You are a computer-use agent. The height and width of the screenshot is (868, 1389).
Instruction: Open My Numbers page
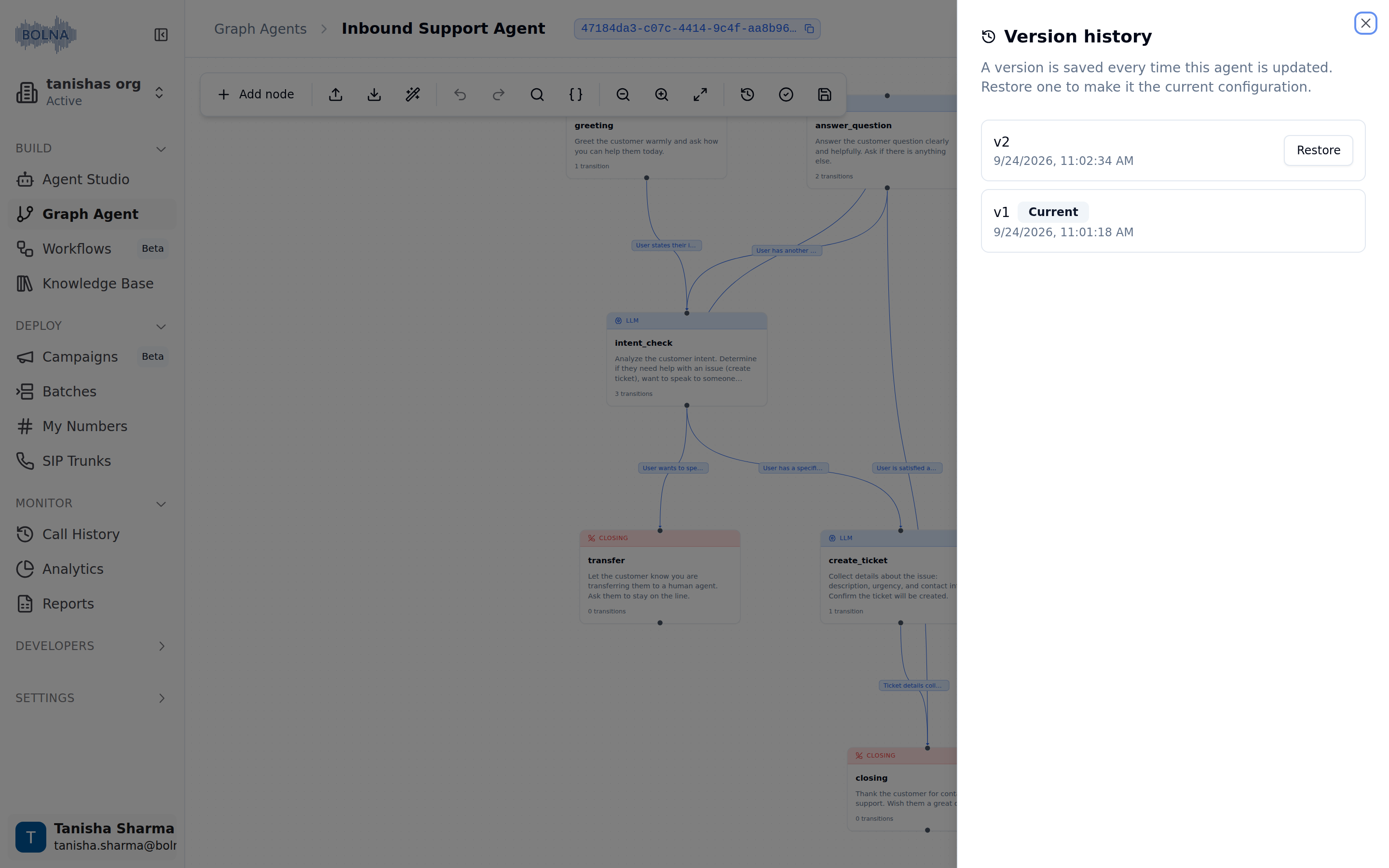(92, 427)
